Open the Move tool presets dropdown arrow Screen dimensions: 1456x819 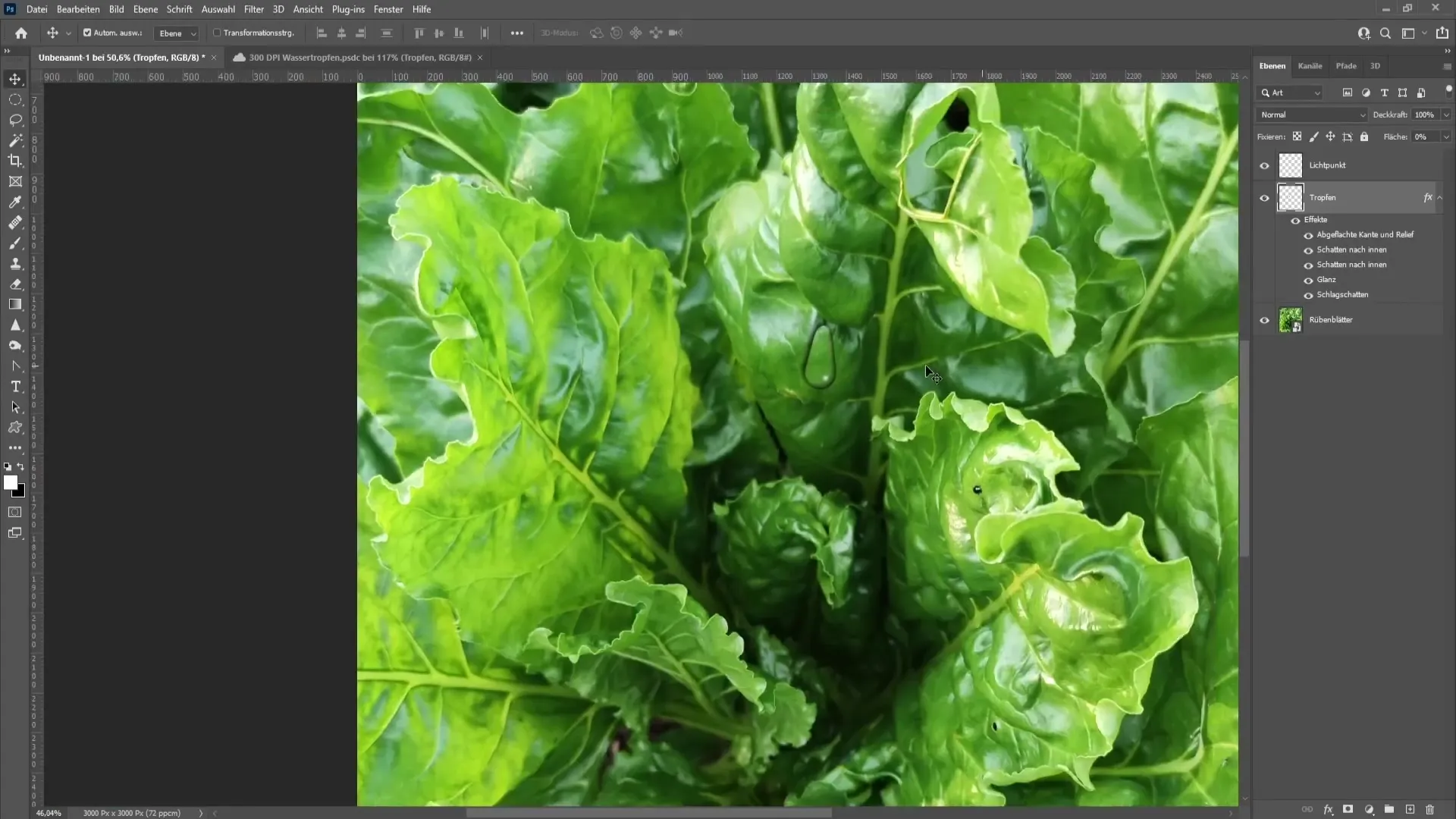coord(68,33)
